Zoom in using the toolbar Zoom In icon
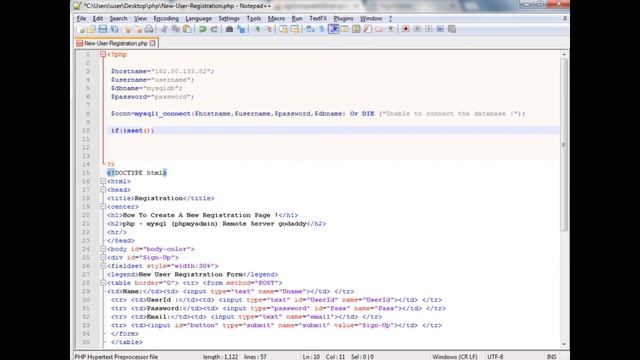This screenshot has height=360, width=640. point(258,29)
